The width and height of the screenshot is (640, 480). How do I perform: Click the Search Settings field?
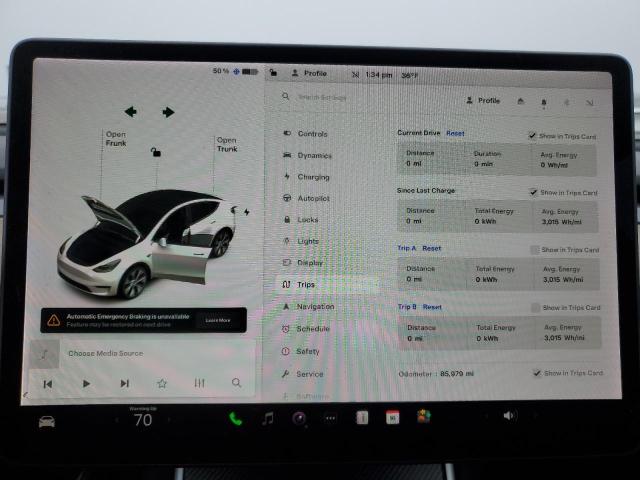(322, 97)
